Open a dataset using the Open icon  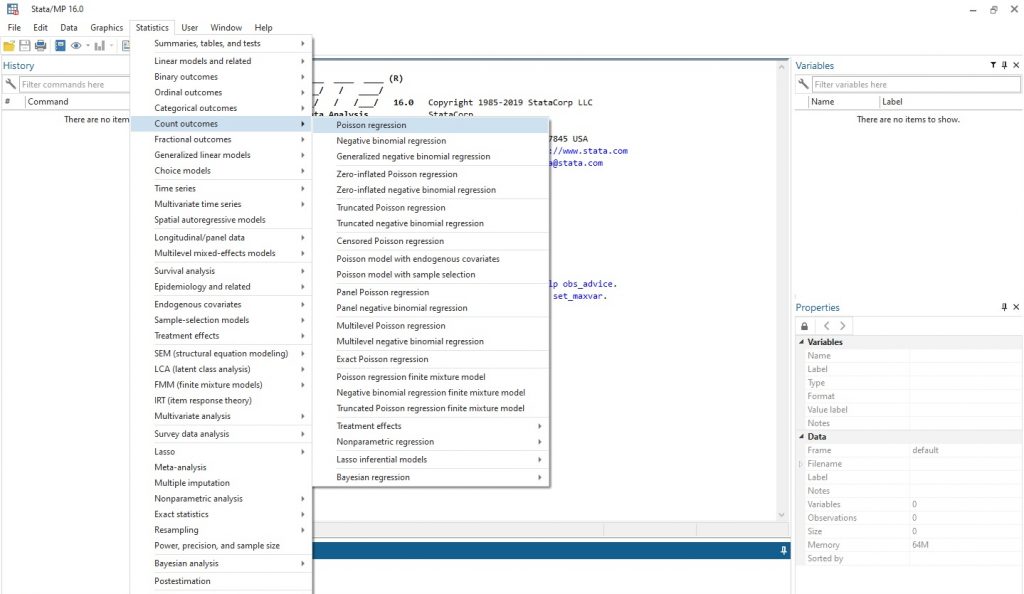pyautogui.click(x=9, y=44)
